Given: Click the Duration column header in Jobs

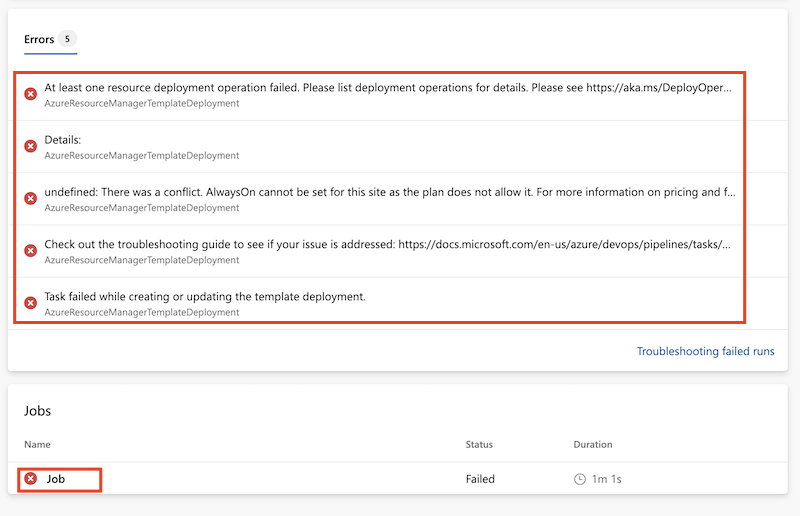Looking at the screenshot, I should pyautogui.click(x=593, y=445).
